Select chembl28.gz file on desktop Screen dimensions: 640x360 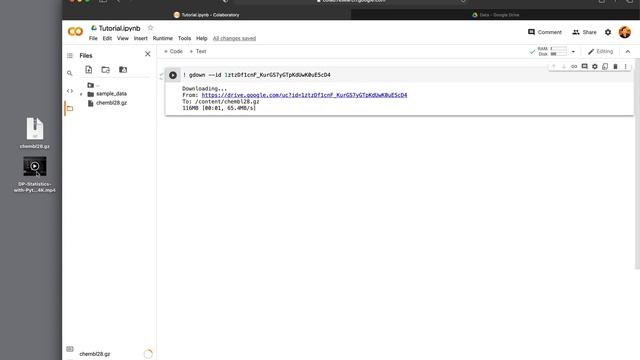coord(35,133)
